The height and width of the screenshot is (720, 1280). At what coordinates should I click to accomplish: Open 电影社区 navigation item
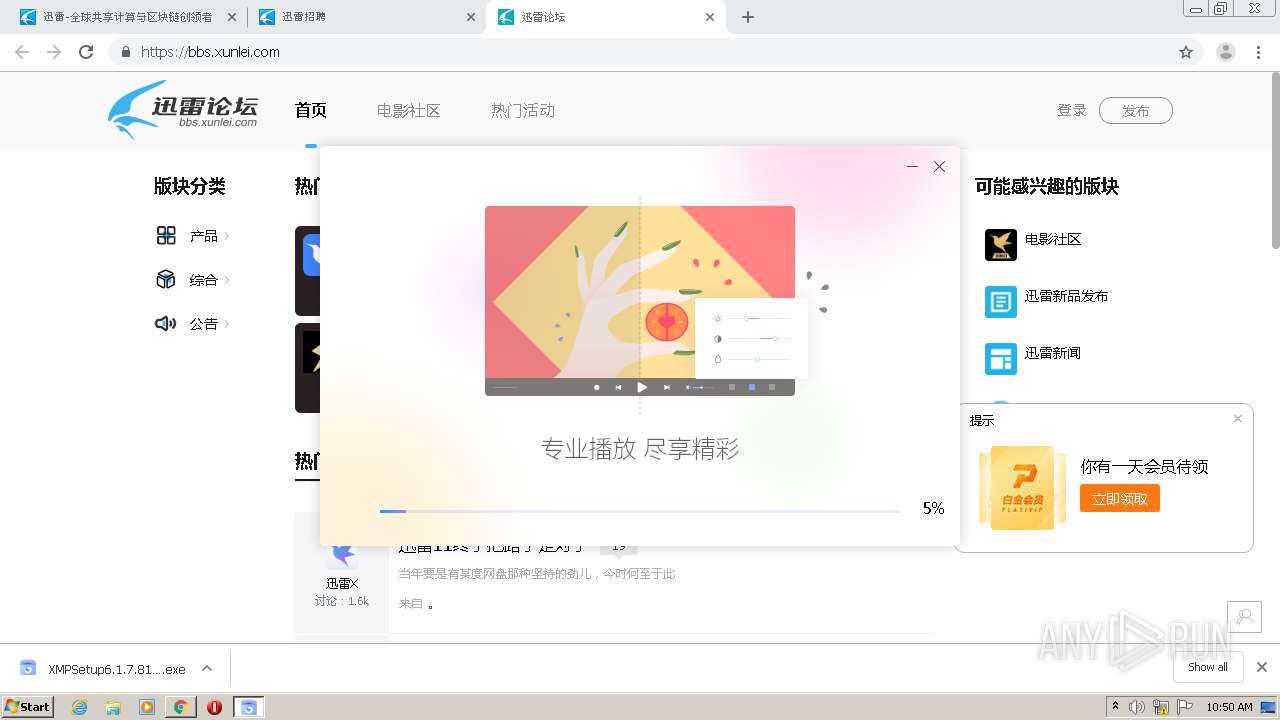tap(409, 111)
